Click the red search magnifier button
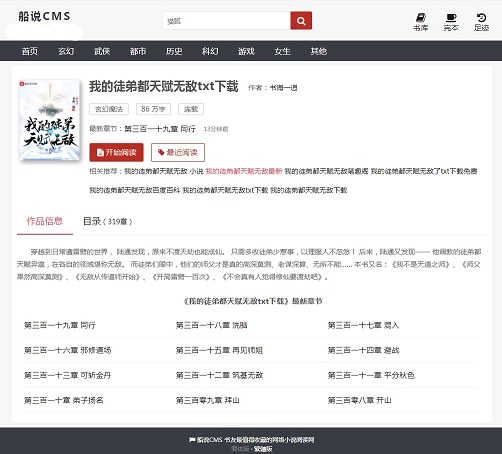Image resolution: width=502 pixels, height=454 pixels. click(301, 21)
